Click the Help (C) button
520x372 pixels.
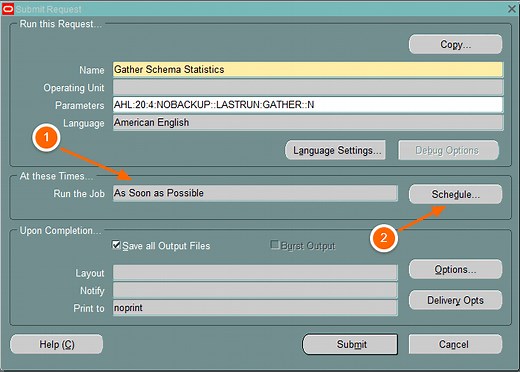pyautogui.click(x=57, y=344)
